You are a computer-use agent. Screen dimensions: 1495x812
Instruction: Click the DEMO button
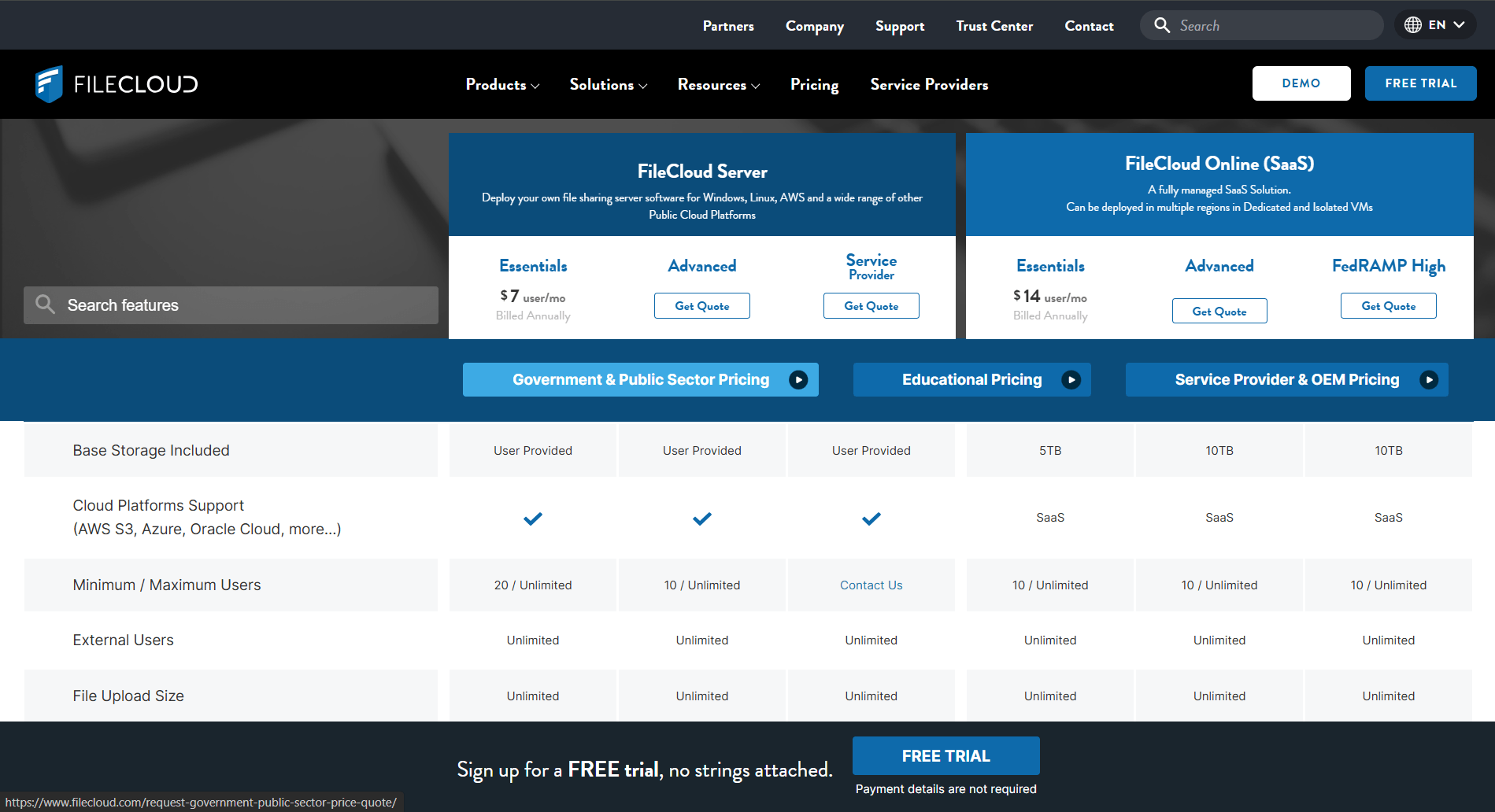(1301, 83)
